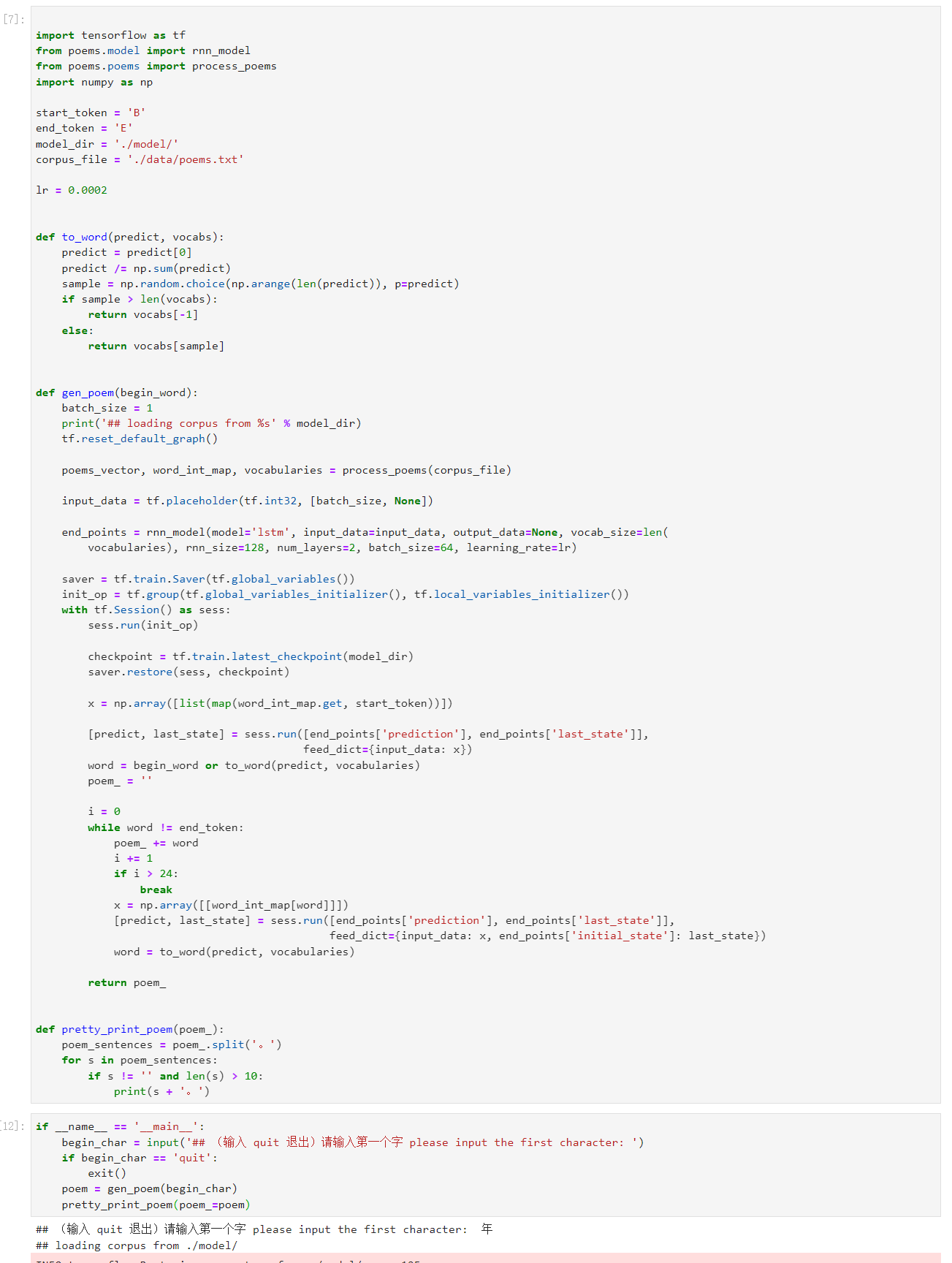Click the corpus_file path assignment line
Screen dimensions: 952x1263
(139, 159)
